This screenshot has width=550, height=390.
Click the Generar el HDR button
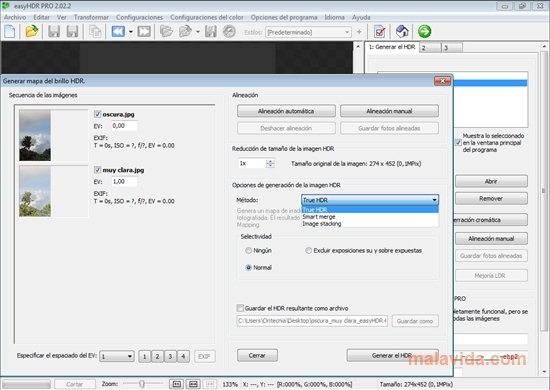point(393,355)
